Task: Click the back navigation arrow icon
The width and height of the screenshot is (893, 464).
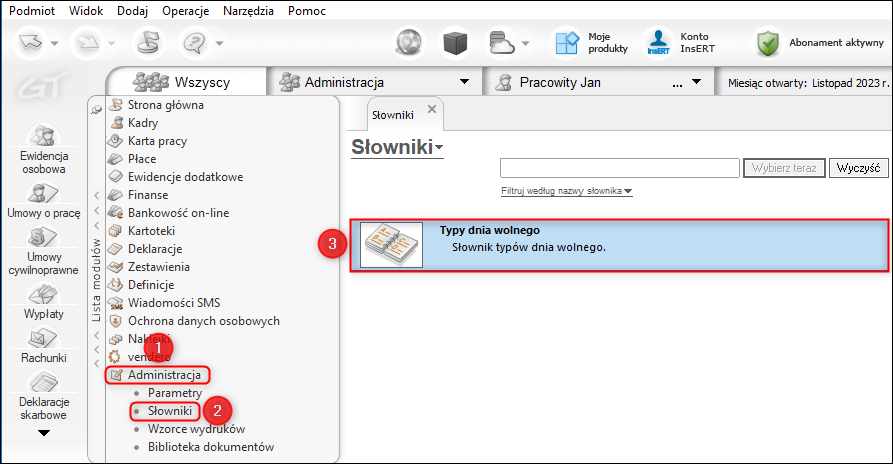Action: 31,43
